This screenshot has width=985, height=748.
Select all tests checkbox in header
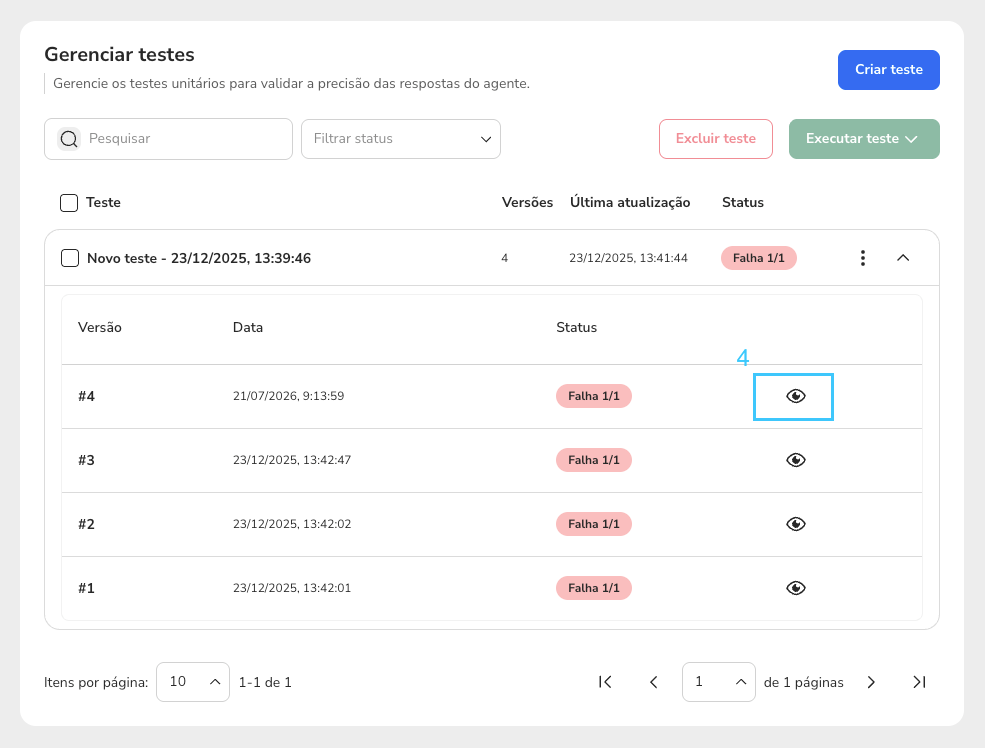69,203
